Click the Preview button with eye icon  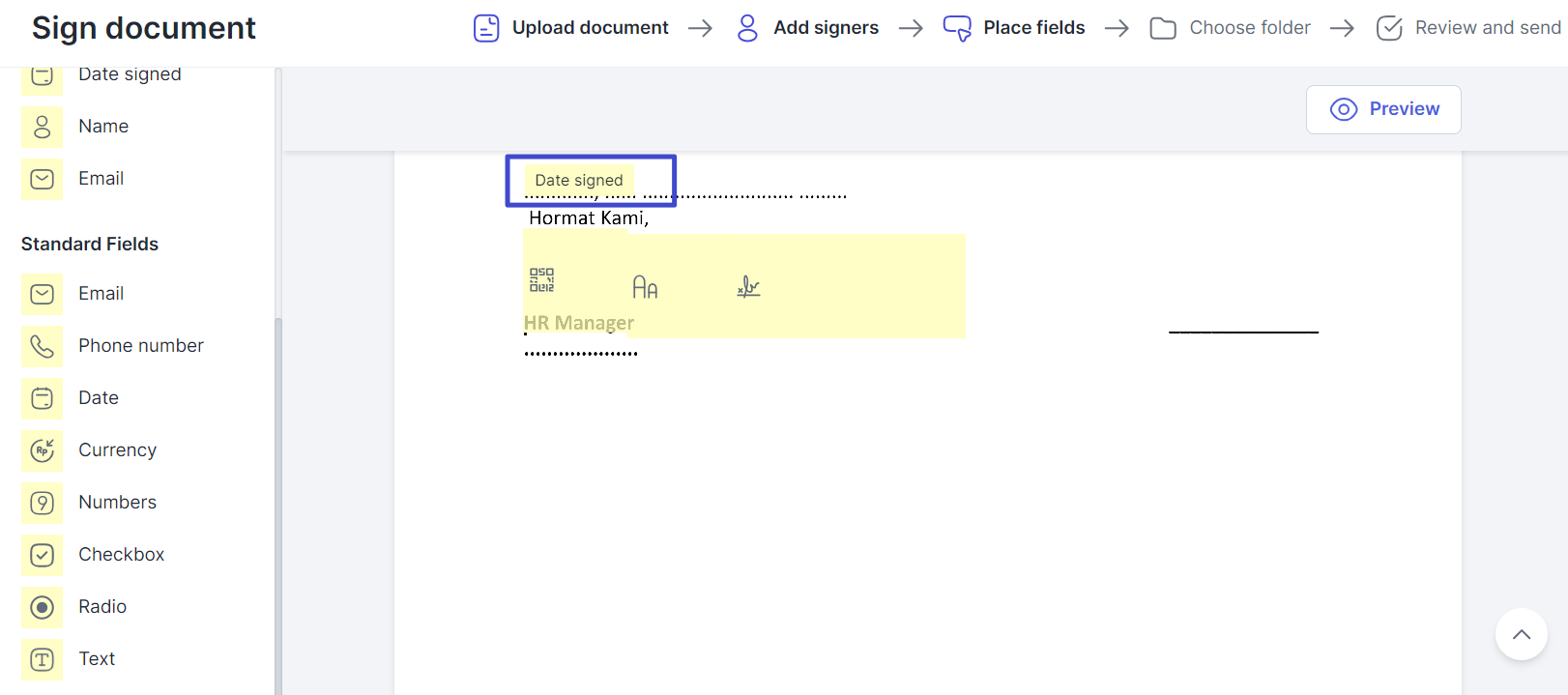coord(1383,109)
